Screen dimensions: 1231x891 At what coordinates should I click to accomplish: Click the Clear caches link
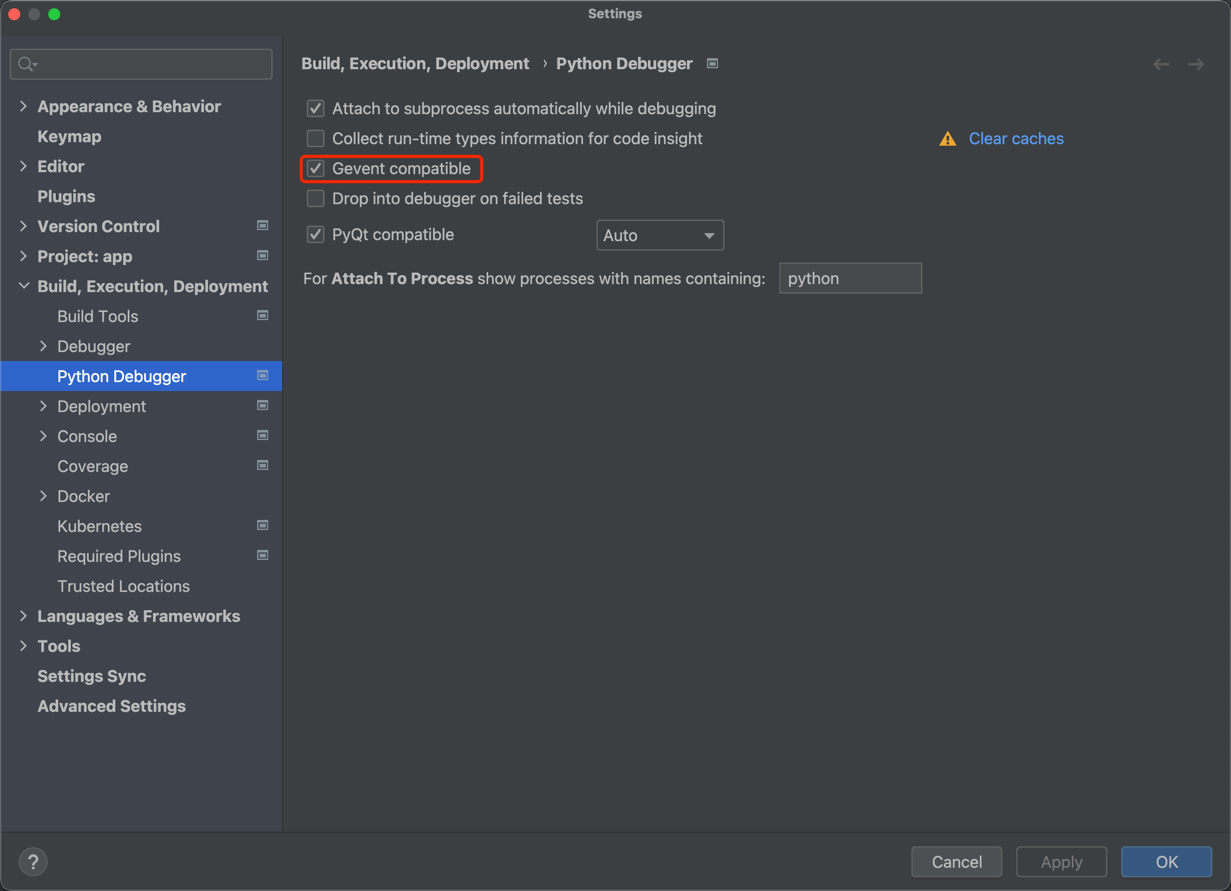(x=1016, y=139)
